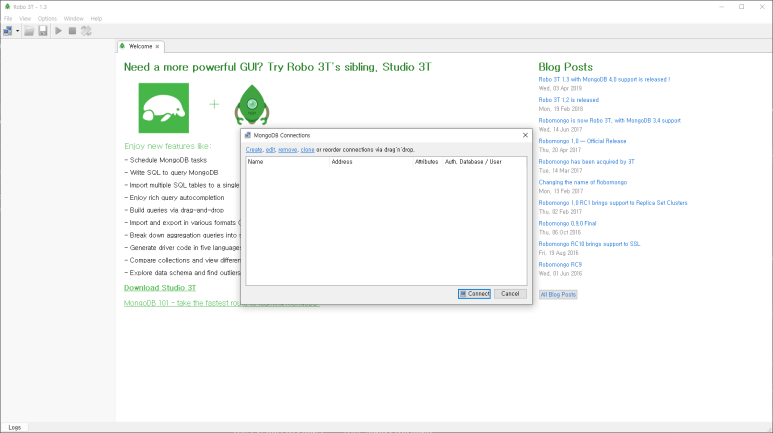This screenshot has height=433, width=773.
Task: Maximize the Robo 3T window
Action: (x=741, y=7)
